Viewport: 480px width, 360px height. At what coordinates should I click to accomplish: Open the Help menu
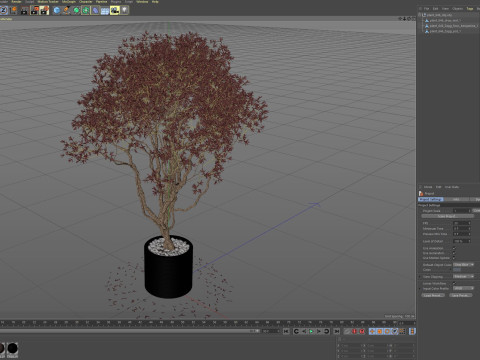(x=155, y=2)
